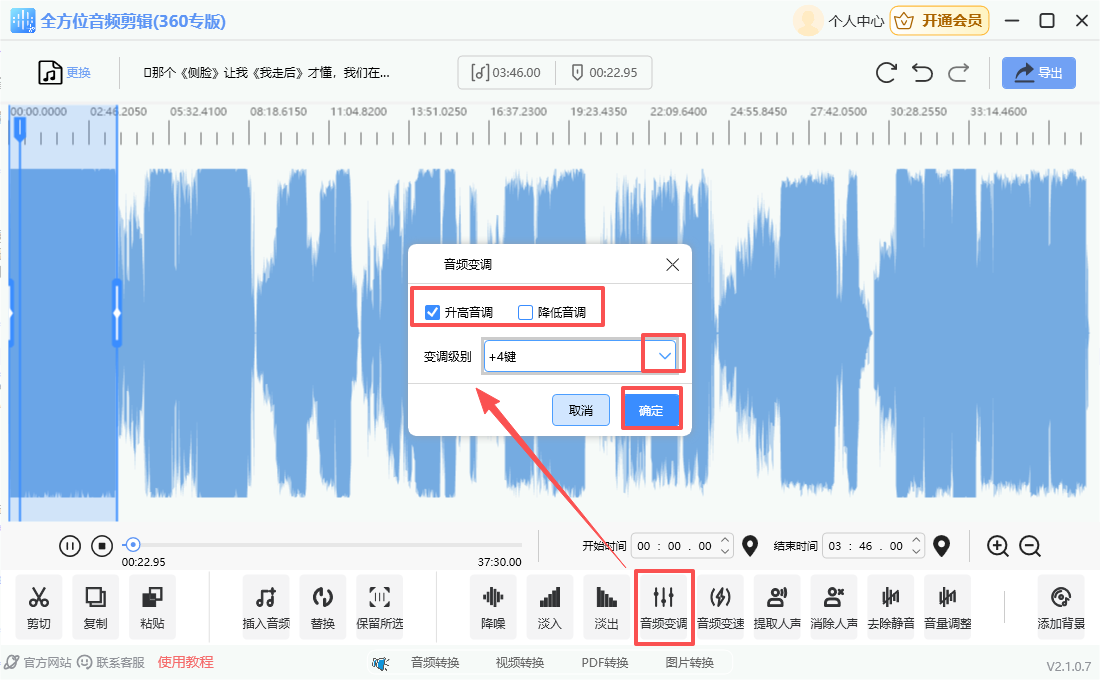Pause playback with the pause button
The height and width of the screenshot is (680, 1100).
(70, 546)
